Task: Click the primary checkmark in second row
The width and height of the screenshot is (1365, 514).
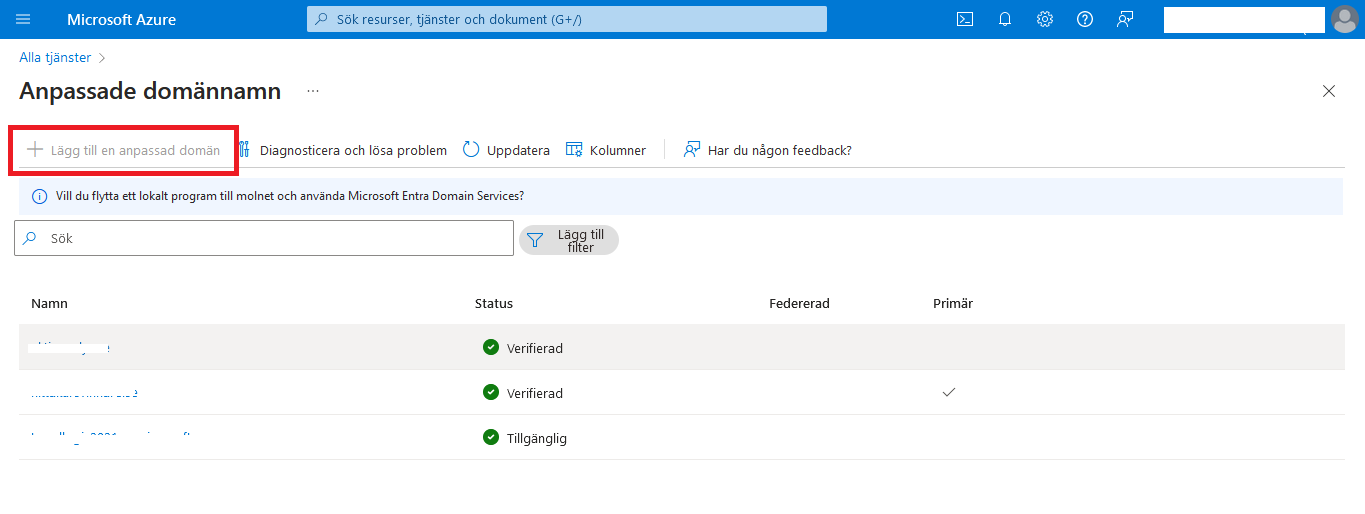Action: 949,392
